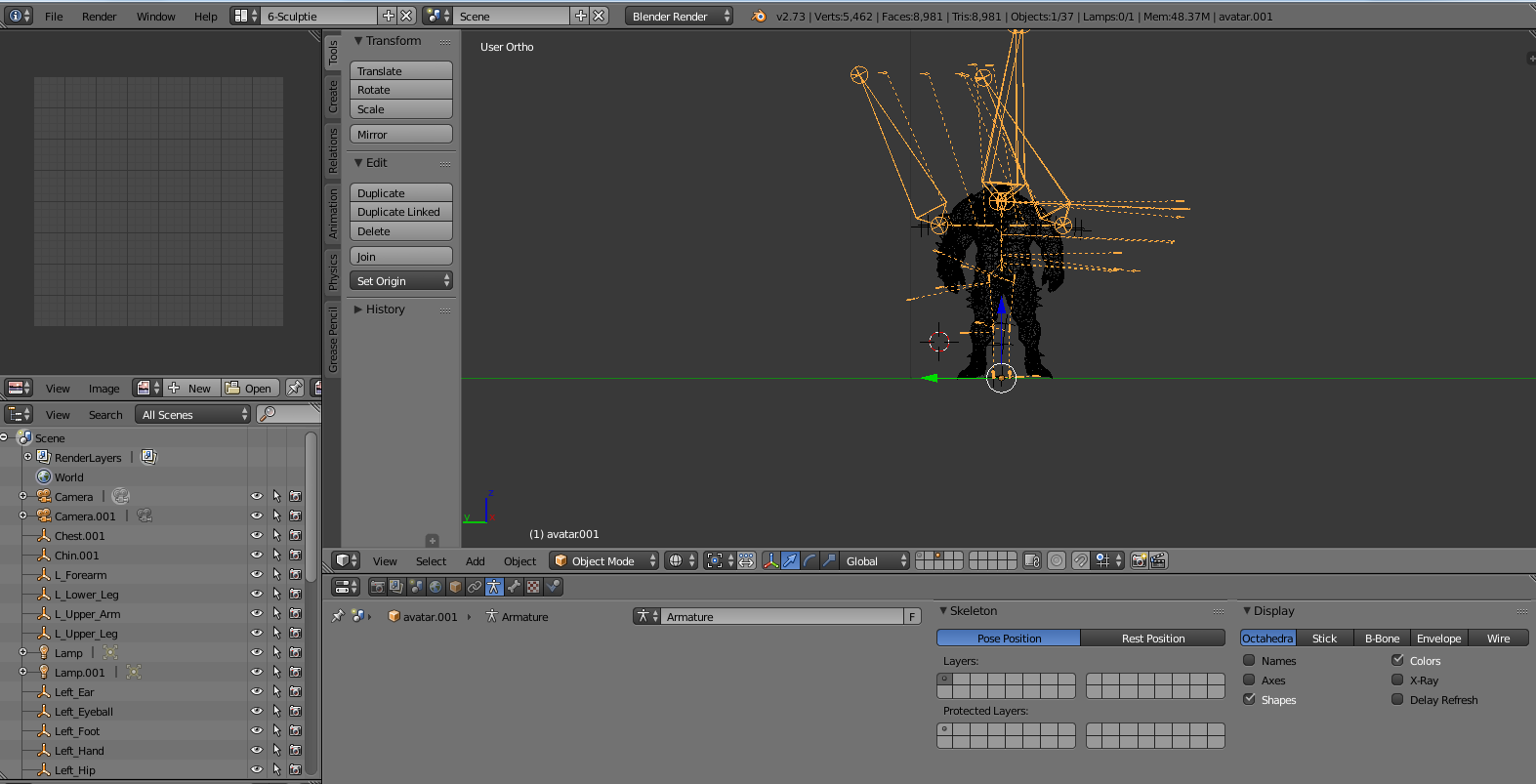Select the Rotate manipulator arc icon
The width and height of the screenshot is (1536, 784).
point(810,560)
